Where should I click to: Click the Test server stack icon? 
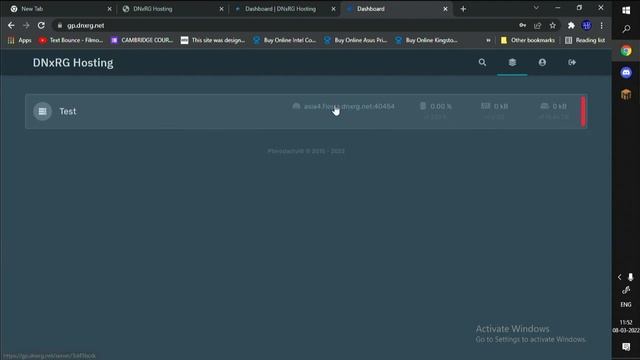[x=42, y=111]
